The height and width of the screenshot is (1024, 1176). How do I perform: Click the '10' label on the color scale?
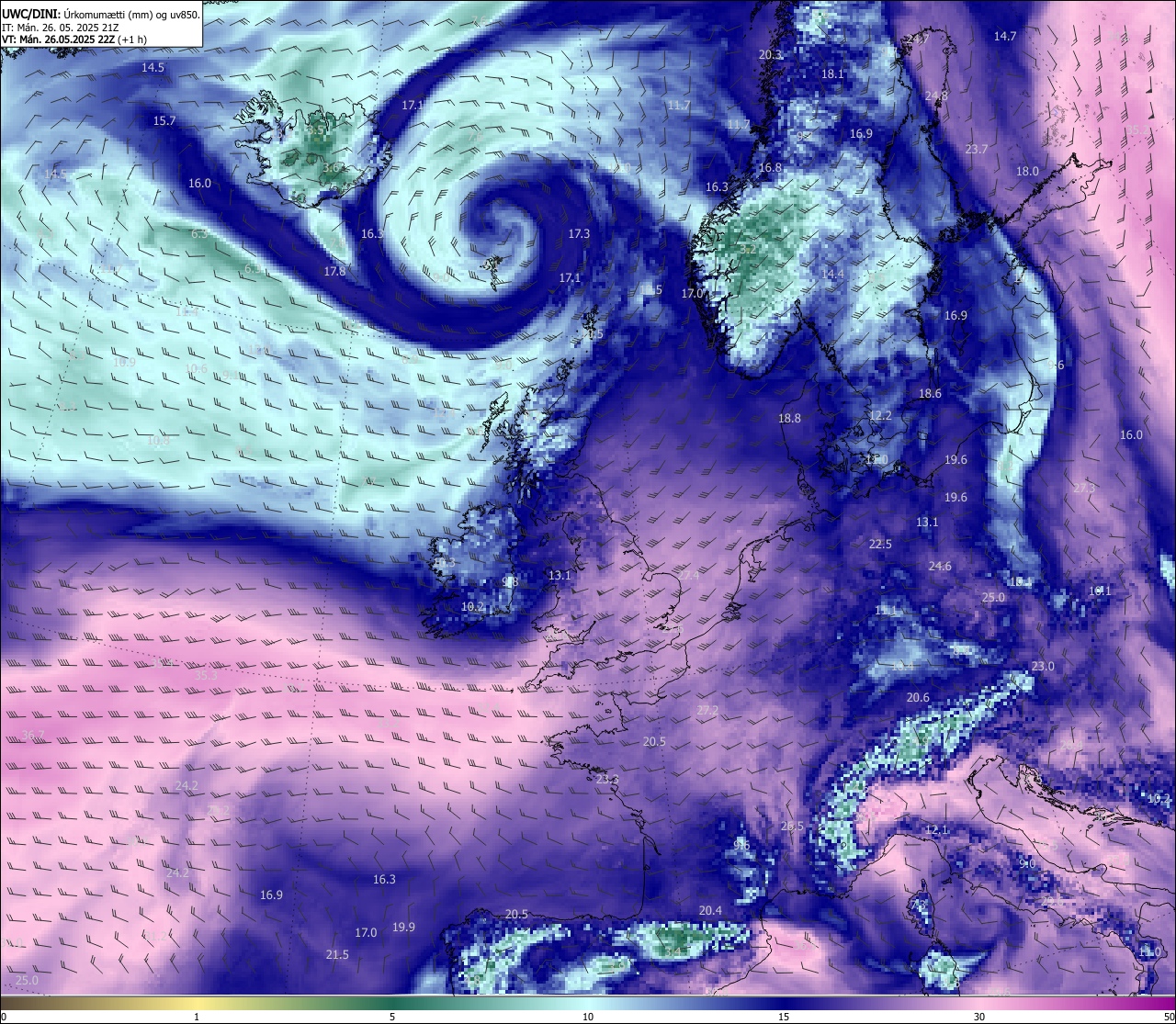588,1017
